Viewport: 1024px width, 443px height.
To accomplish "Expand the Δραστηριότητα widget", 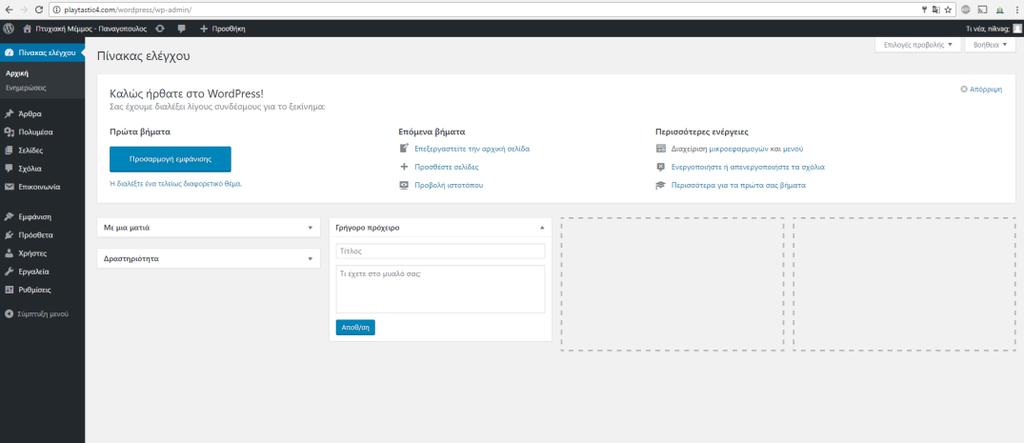I will tap(310, 259).
